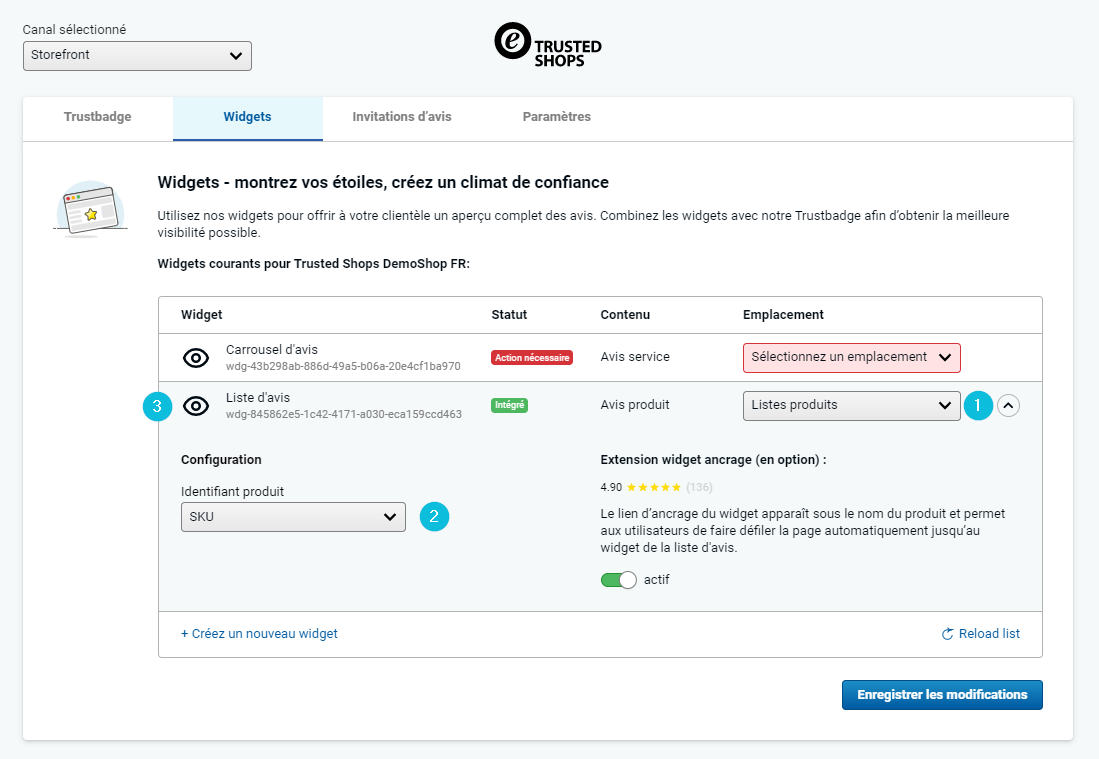
Task: Click the Trusted Shops logo
Action: point(548,46)
